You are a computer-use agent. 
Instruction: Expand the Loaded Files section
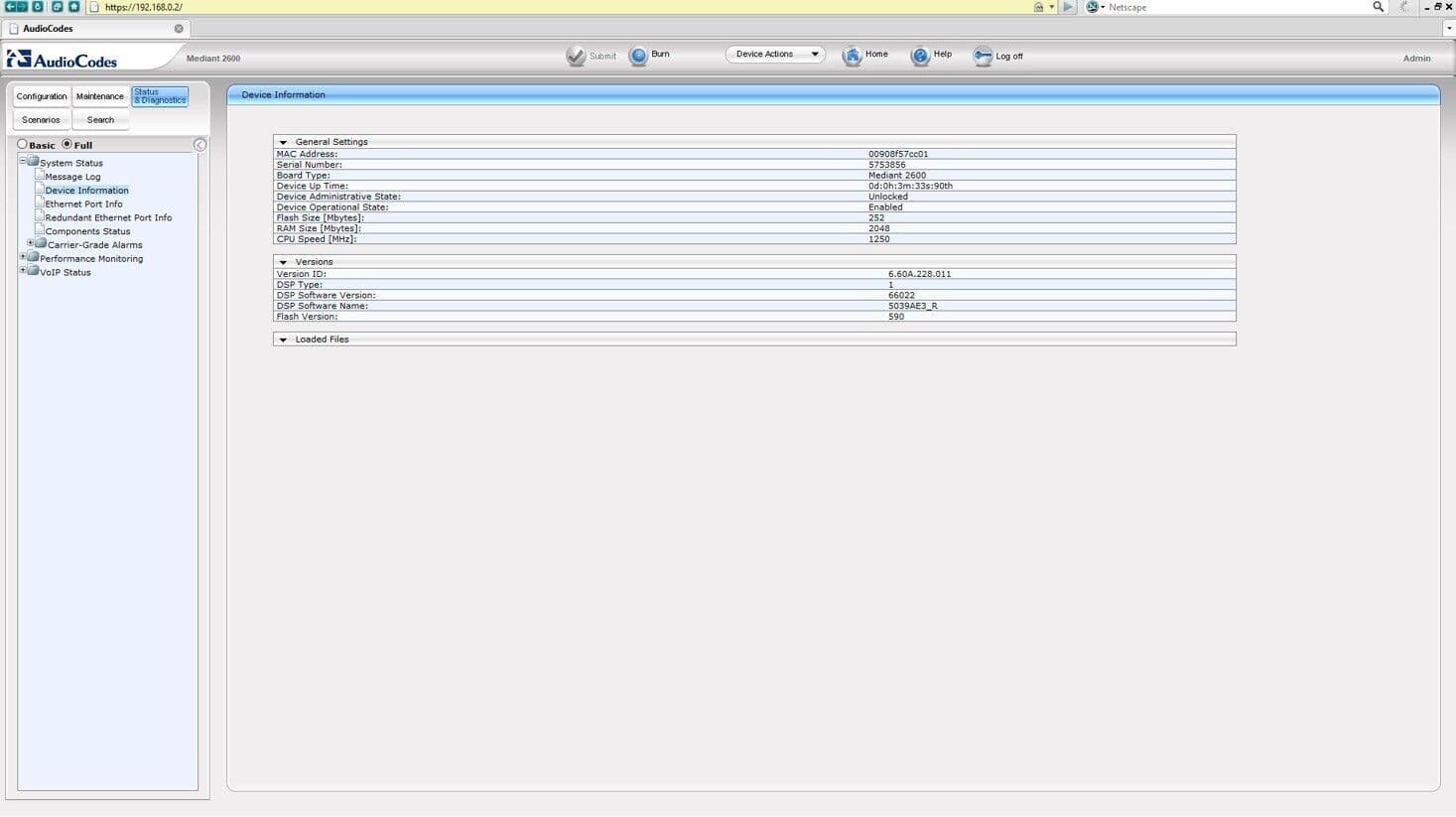283,340
